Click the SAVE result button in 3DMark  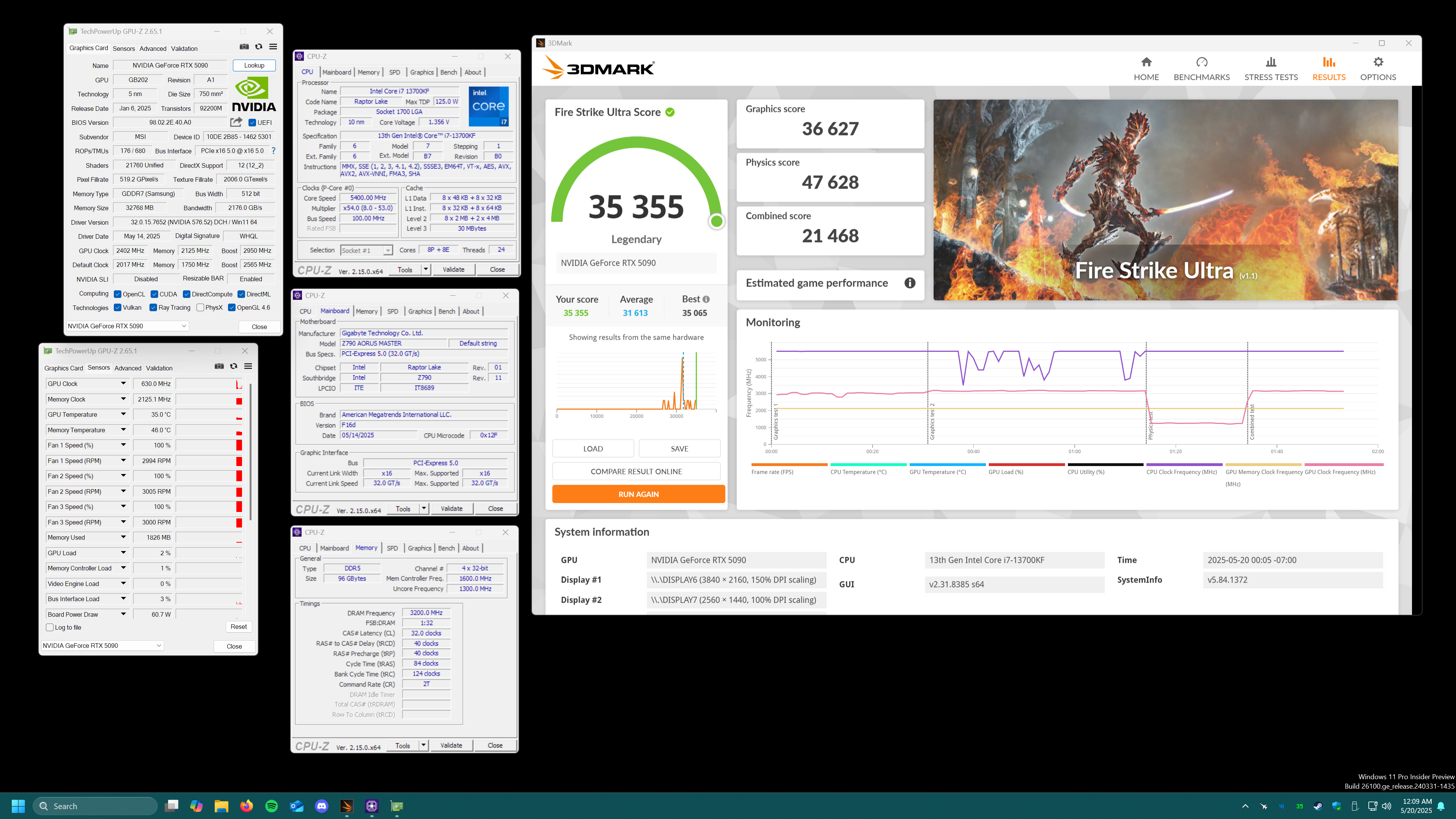point(679,449)
